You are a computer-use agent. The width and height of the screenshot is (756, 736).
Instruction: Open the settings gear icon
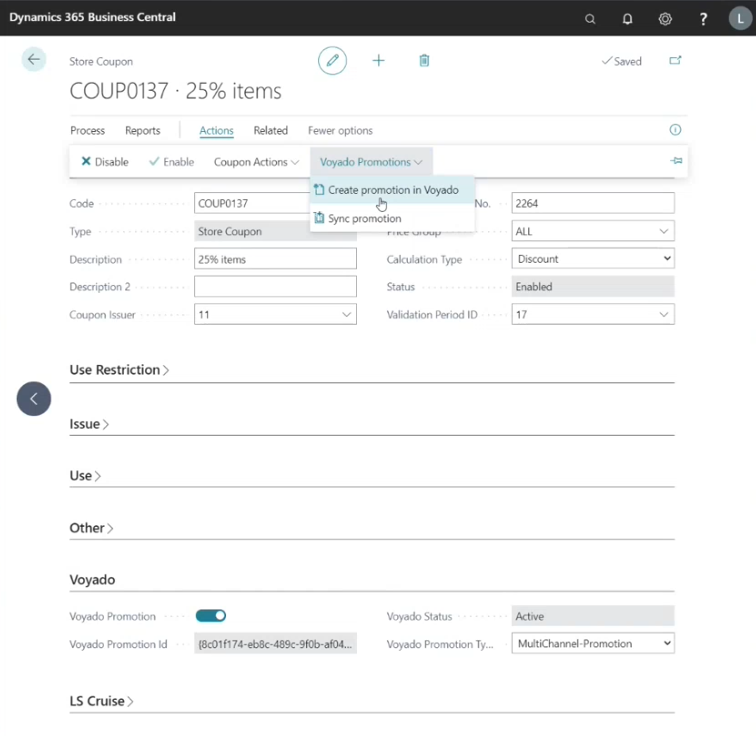coord(665,19)
